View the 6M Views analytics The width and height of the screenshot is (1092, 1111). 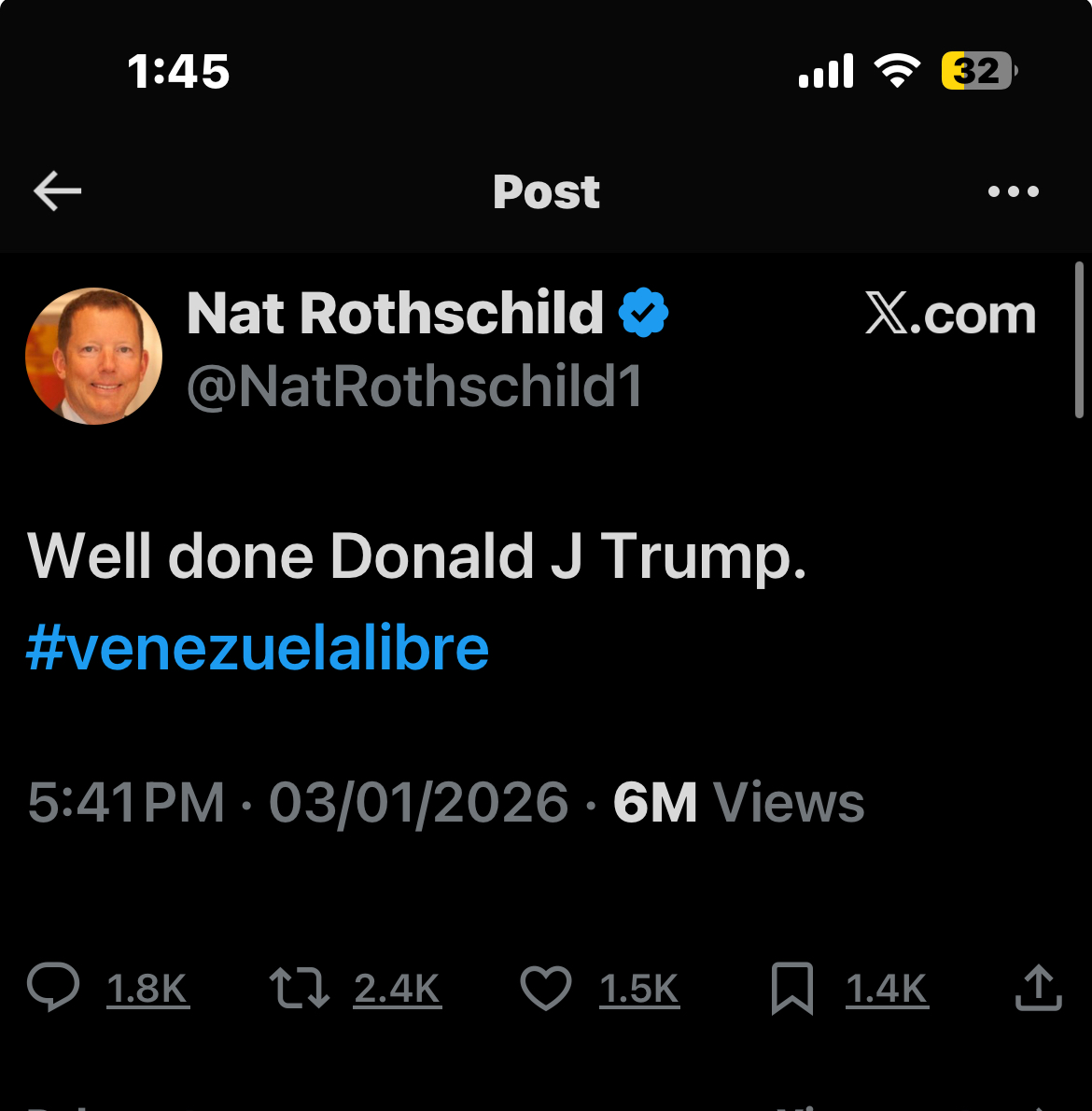(738, 803)
